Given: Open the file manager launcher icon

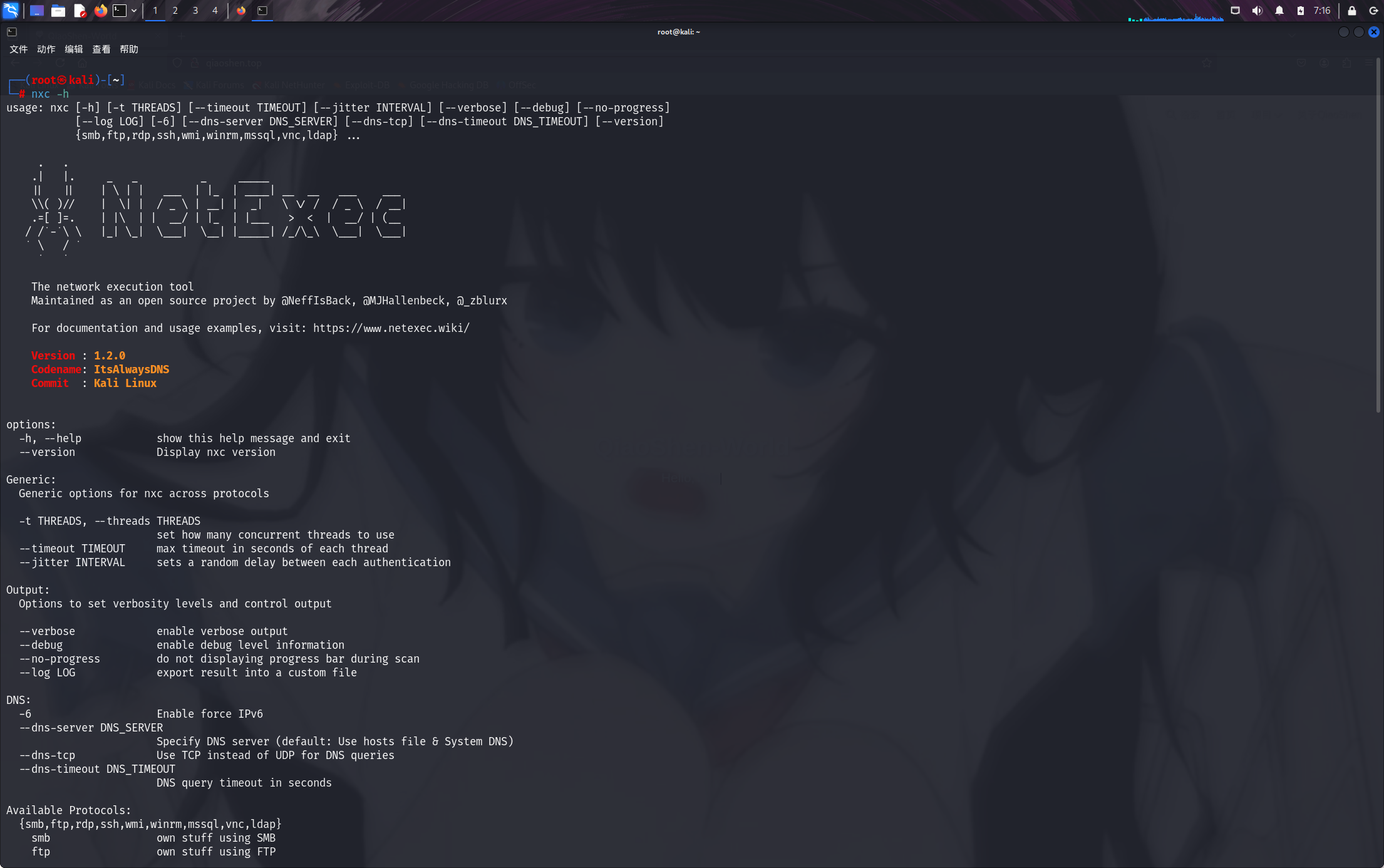Looking at the screenshot, I should click(x=58, y=11).
